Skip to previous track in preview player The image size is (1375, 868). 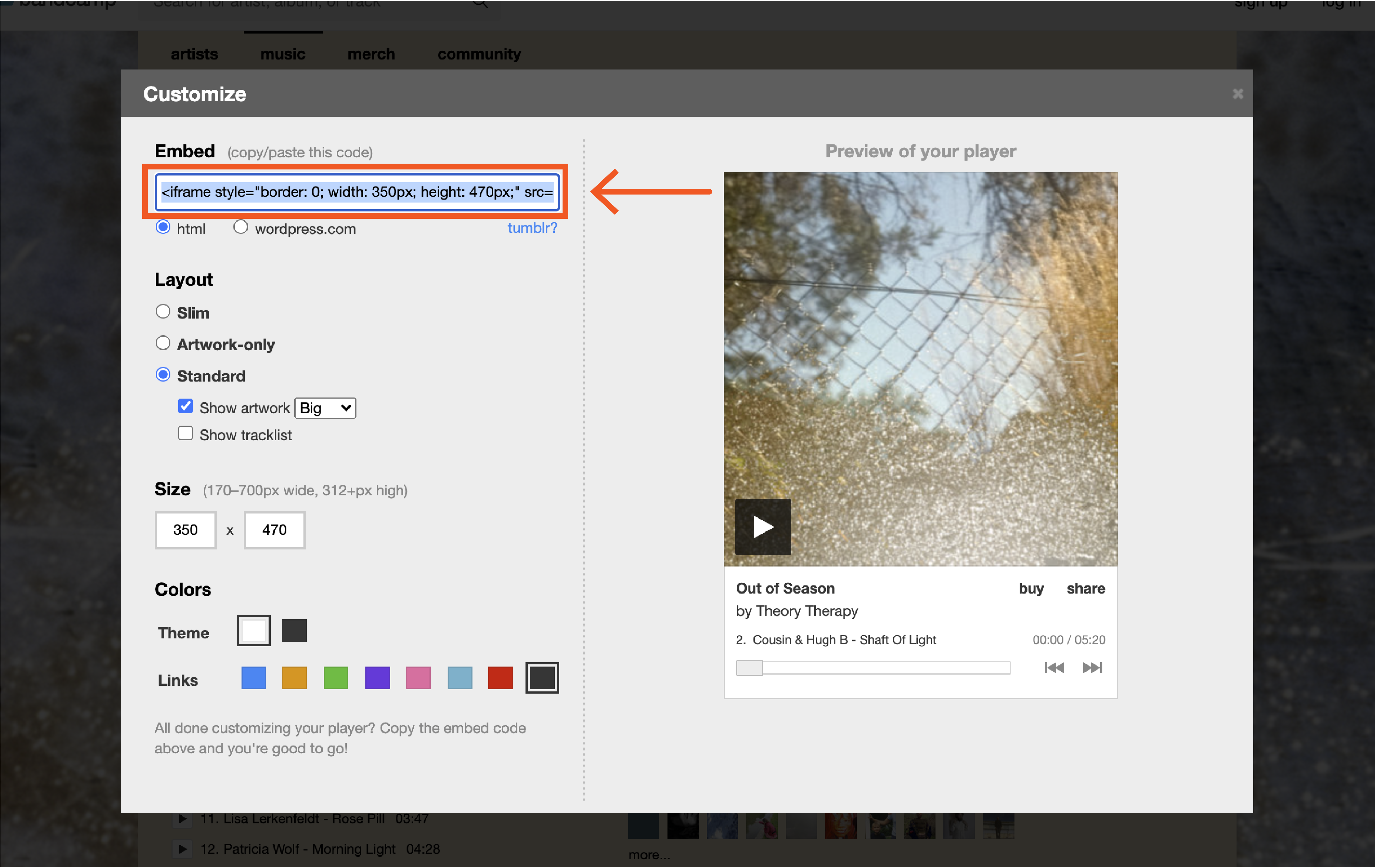(x=1053, y=668)
